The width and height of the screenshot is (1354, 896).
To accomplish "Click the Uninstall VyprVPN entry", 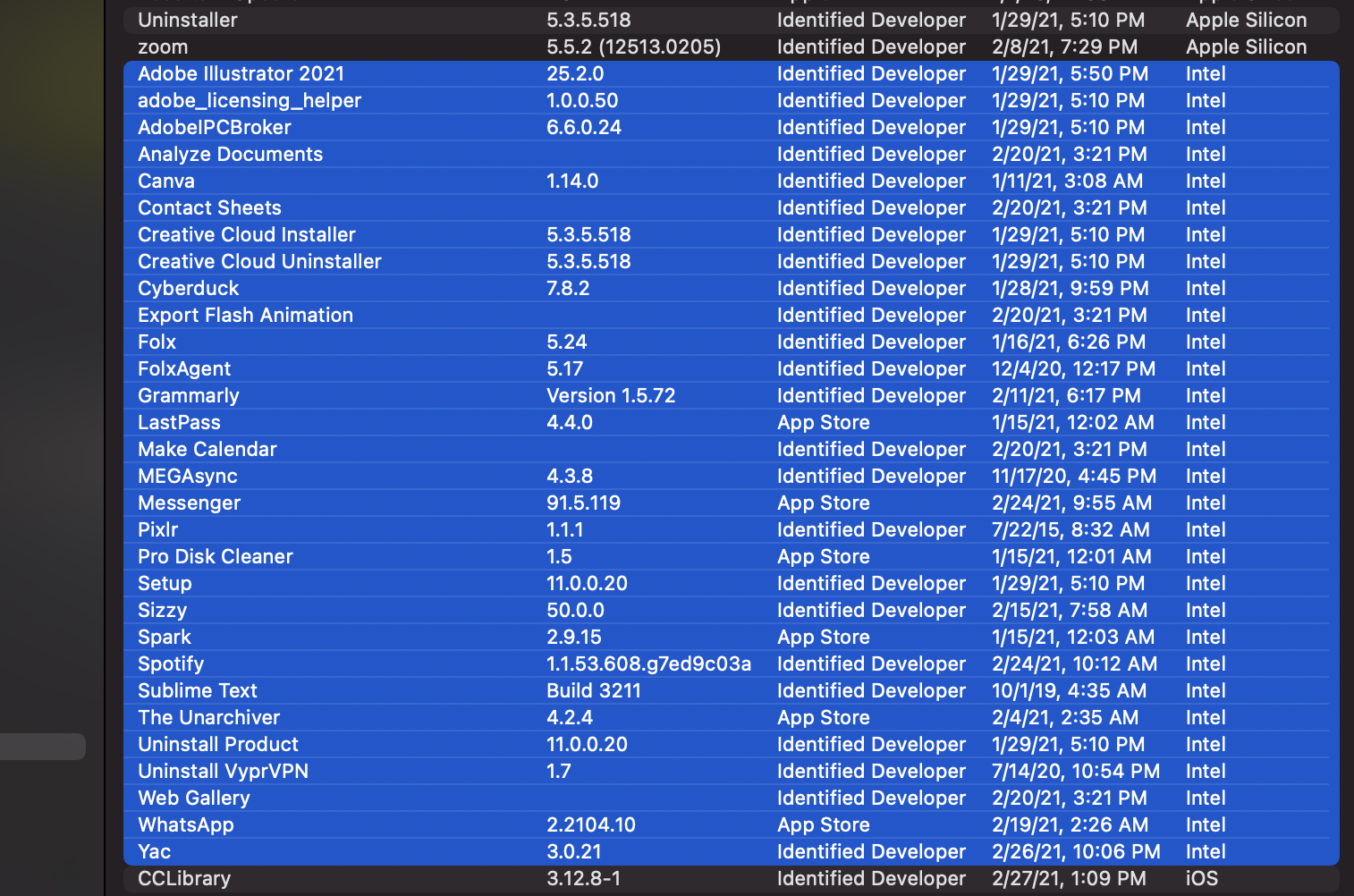I will 732,771.
